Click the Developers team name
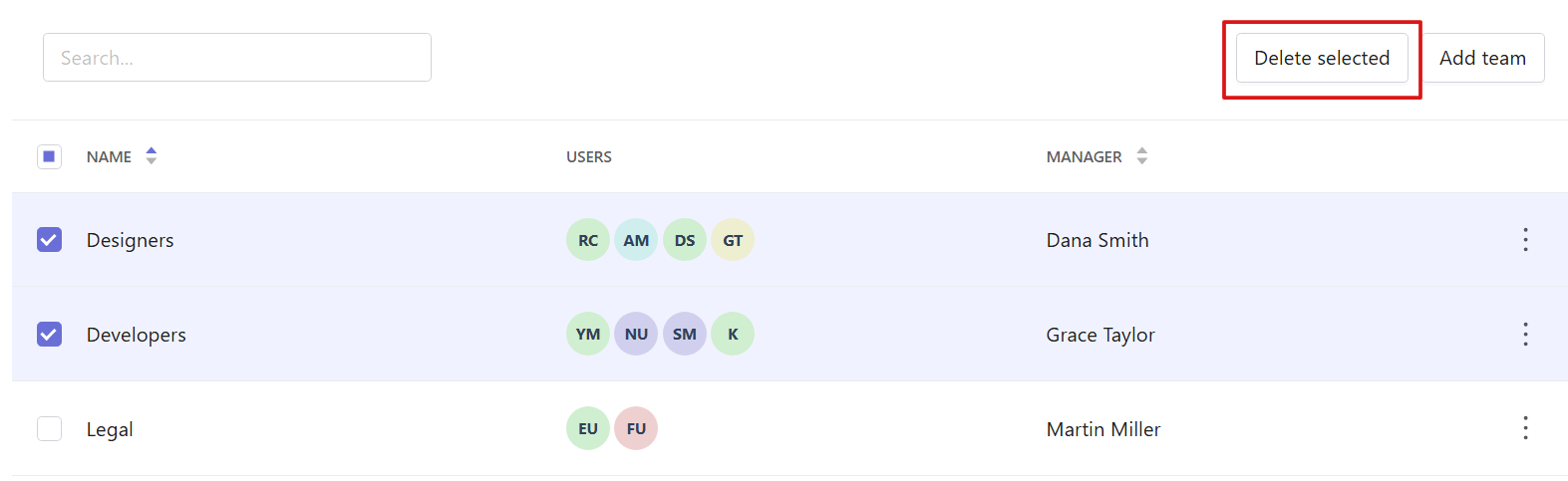 click(137, 335)
